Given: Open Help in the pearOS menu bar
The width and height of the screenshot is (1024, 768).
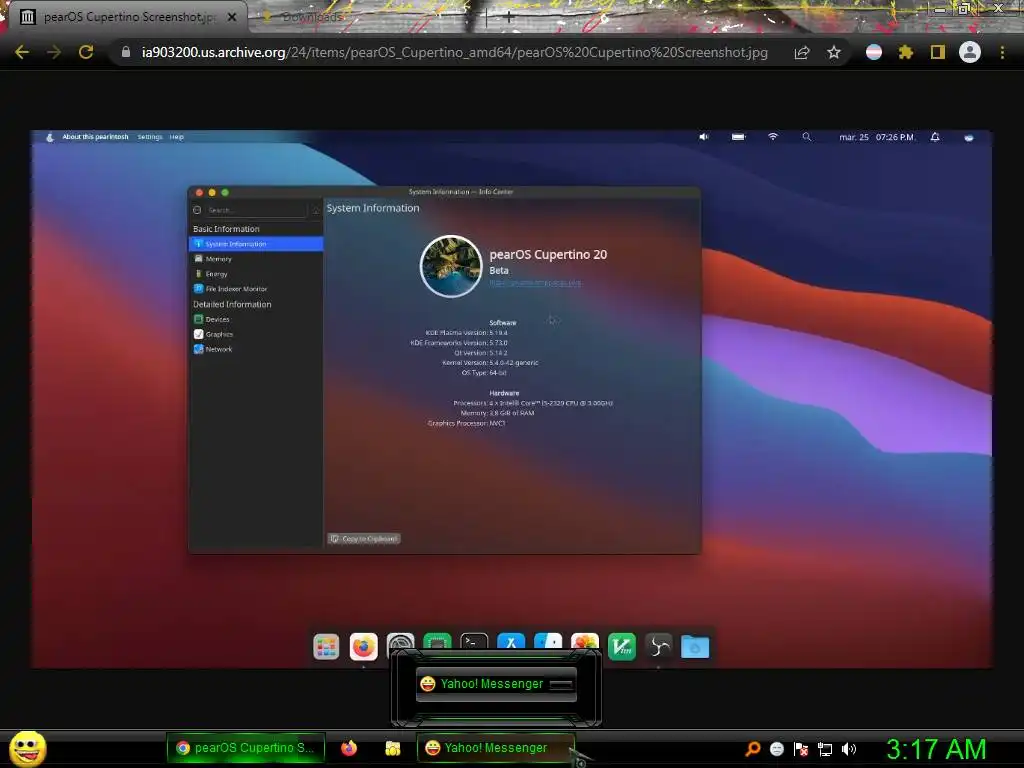Looking at the screenshot, I should coord(177,136).
